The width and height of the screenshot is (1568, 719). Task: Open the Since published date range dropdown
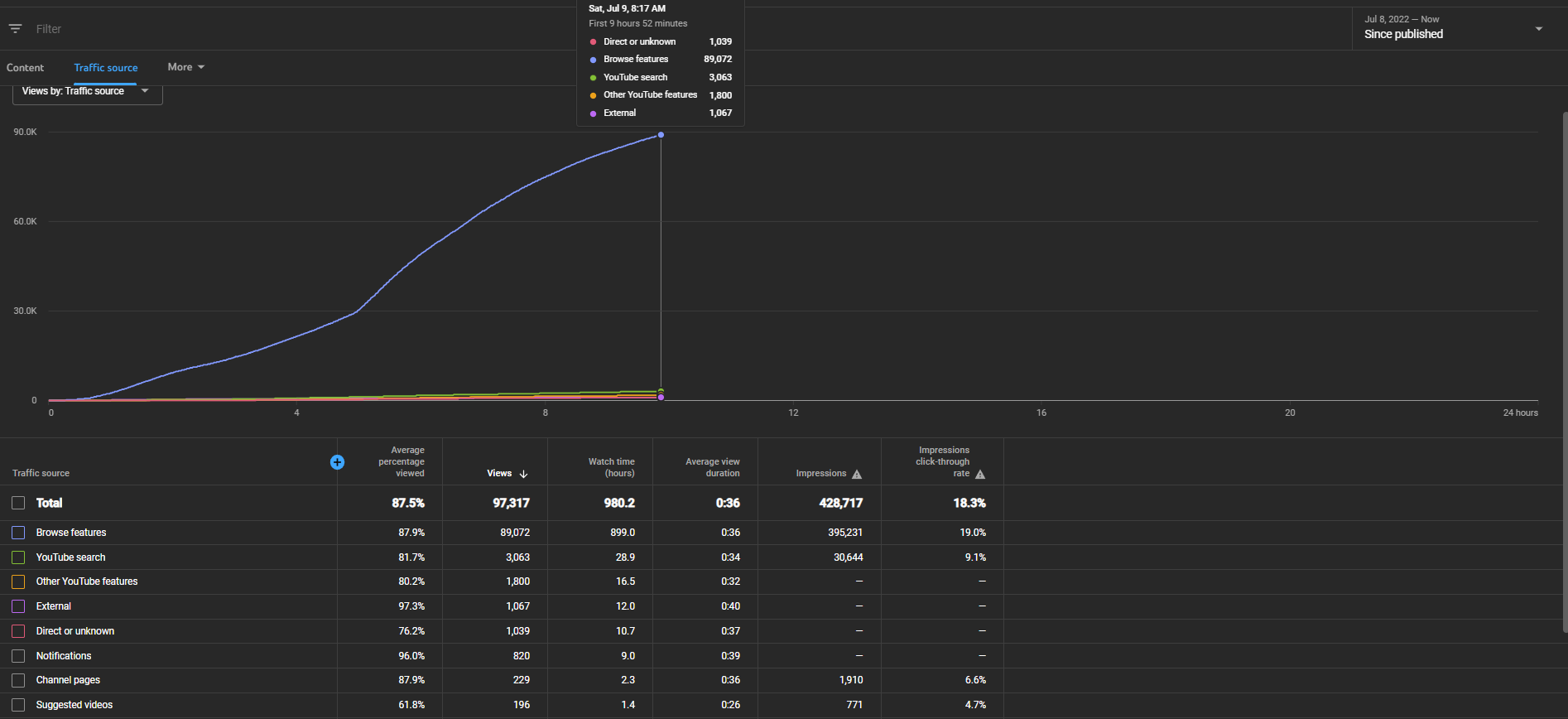pos(1454,29)
